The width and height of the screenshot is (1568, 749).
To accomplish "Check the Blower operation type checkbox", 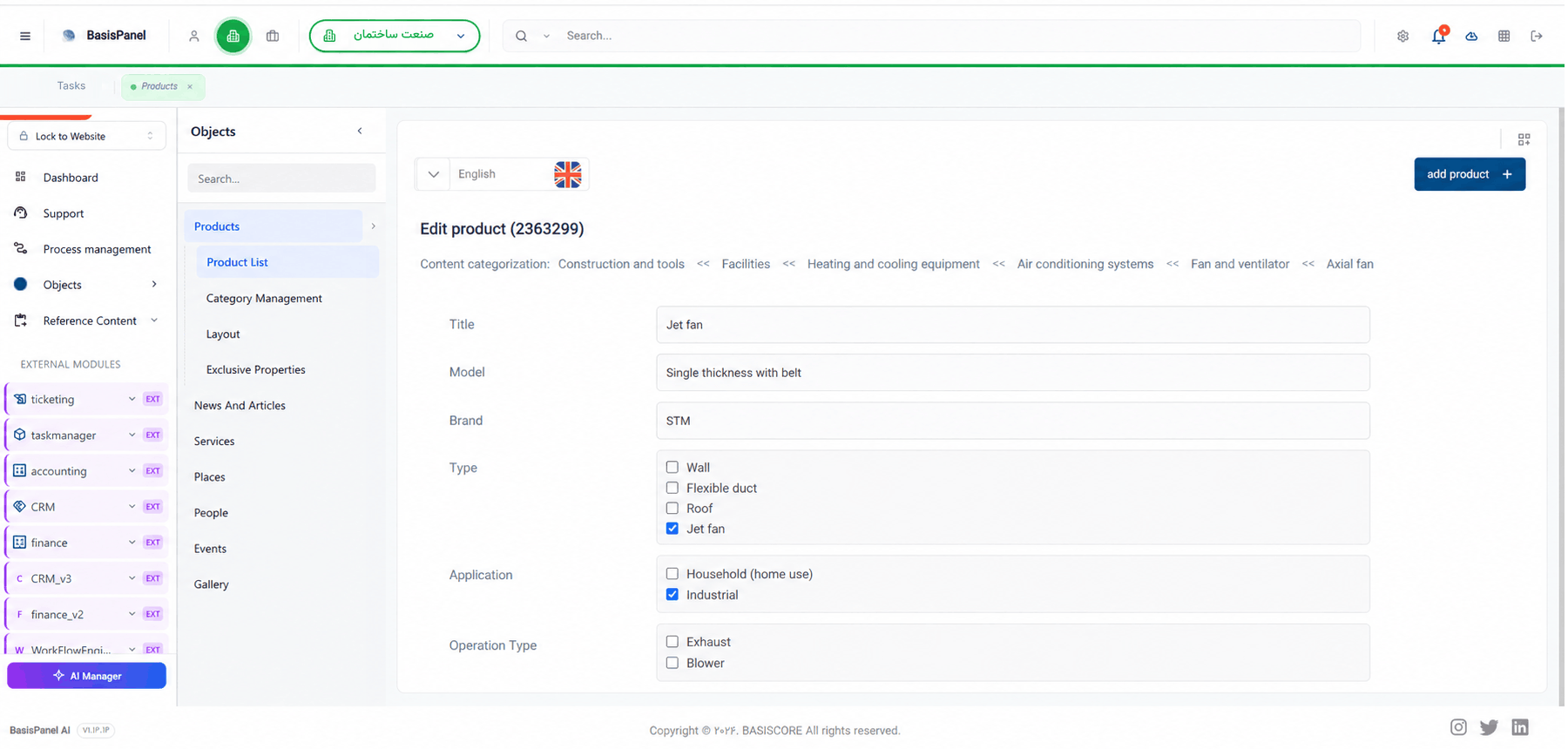I will tap(672, 662).
